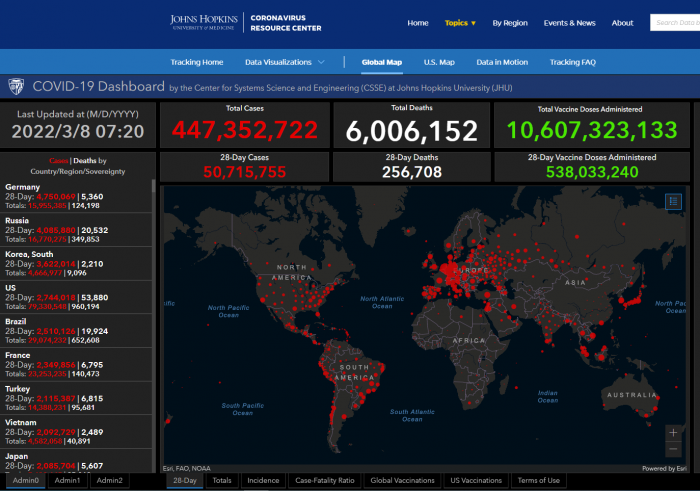Select the Admin1 tab
Viewport: 700px width, 491px height.
click(68, 481)
